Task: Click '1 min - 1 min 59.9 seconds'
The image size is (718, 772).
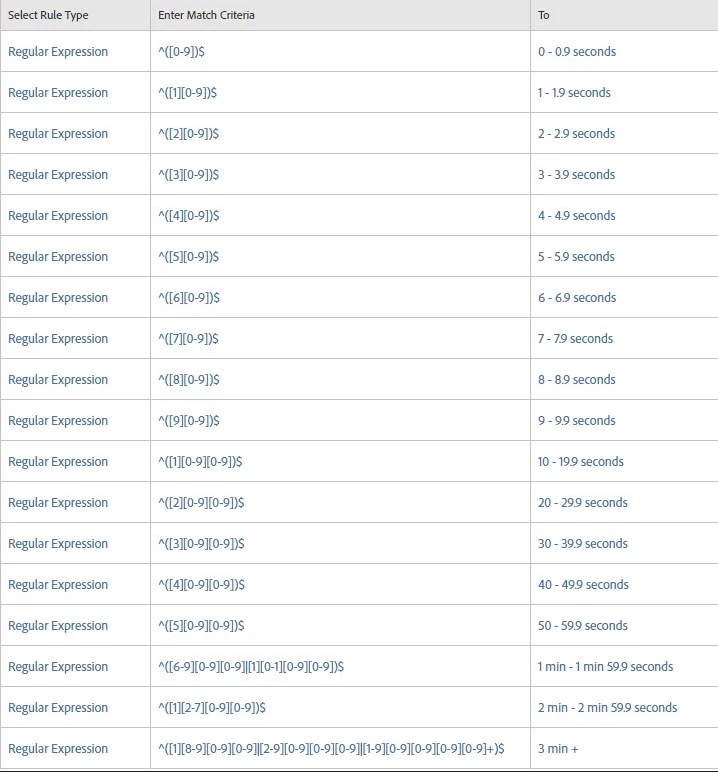Action: (605, 667)
